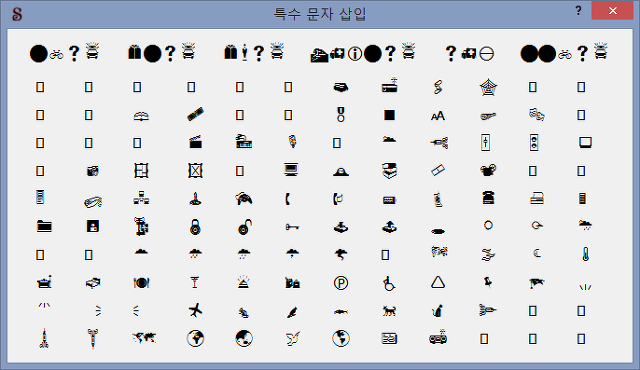Screen dimensions: 640x370
Task: Select the sitting cat symbol
Action: coord(438,311)
